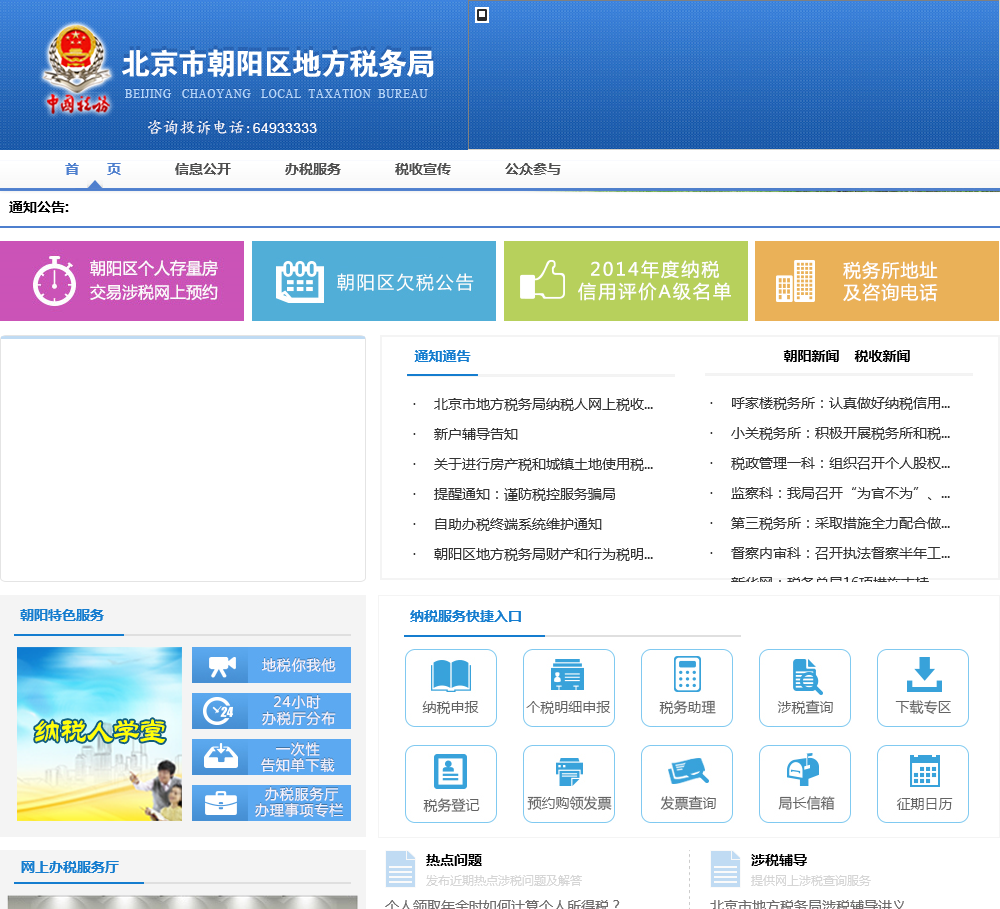The width and height of the screenshot is (1000, 909).
Task: Click the document icon next to 涉税辅导
Action: pyautogui.click(x=726, y=869)
